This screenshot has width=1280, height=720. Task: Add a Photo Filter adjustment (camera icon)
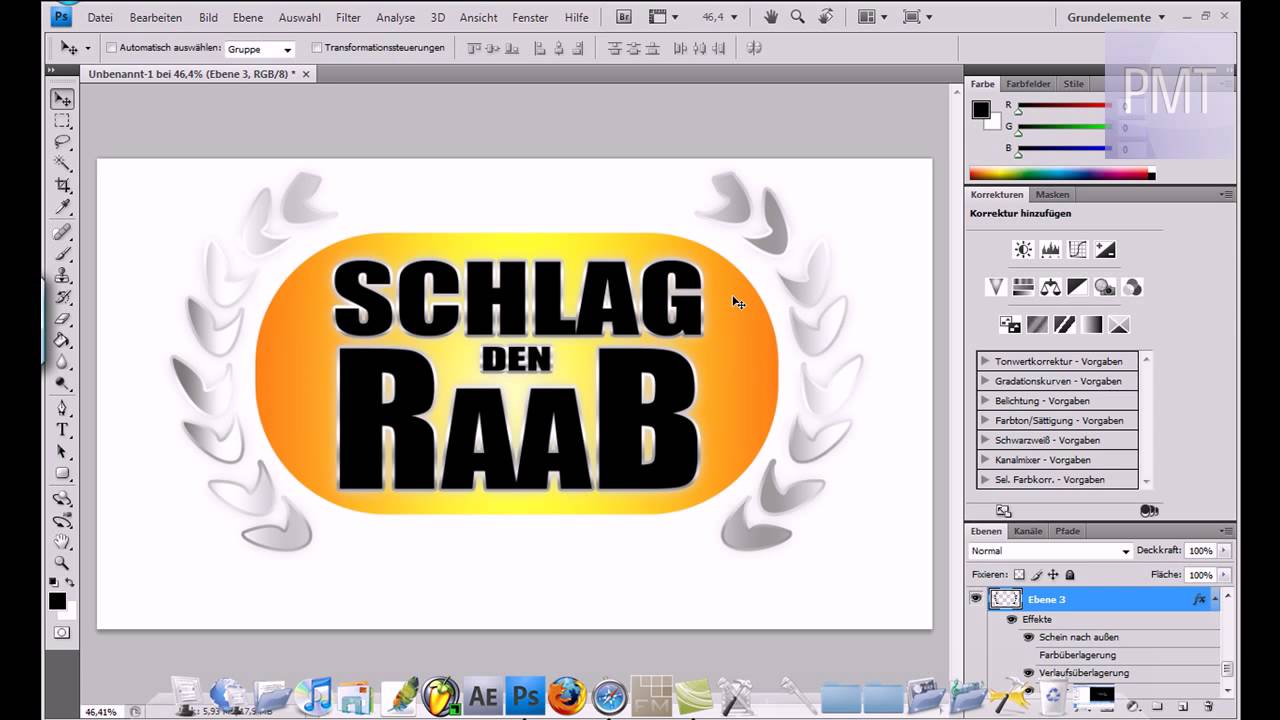1105,287
